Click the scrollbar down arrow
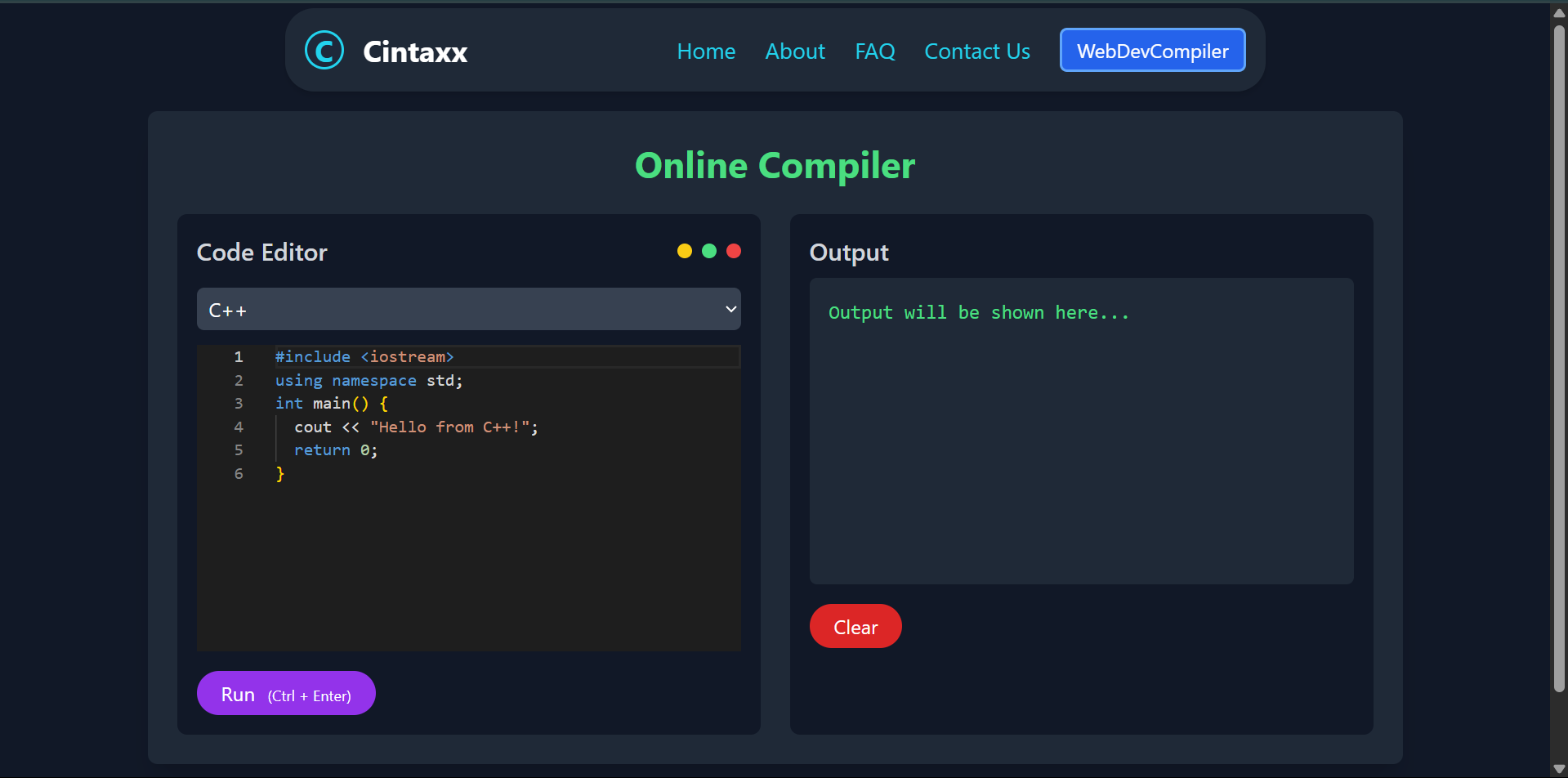Screen dimensions: 1568x778 click(1559, 769)
